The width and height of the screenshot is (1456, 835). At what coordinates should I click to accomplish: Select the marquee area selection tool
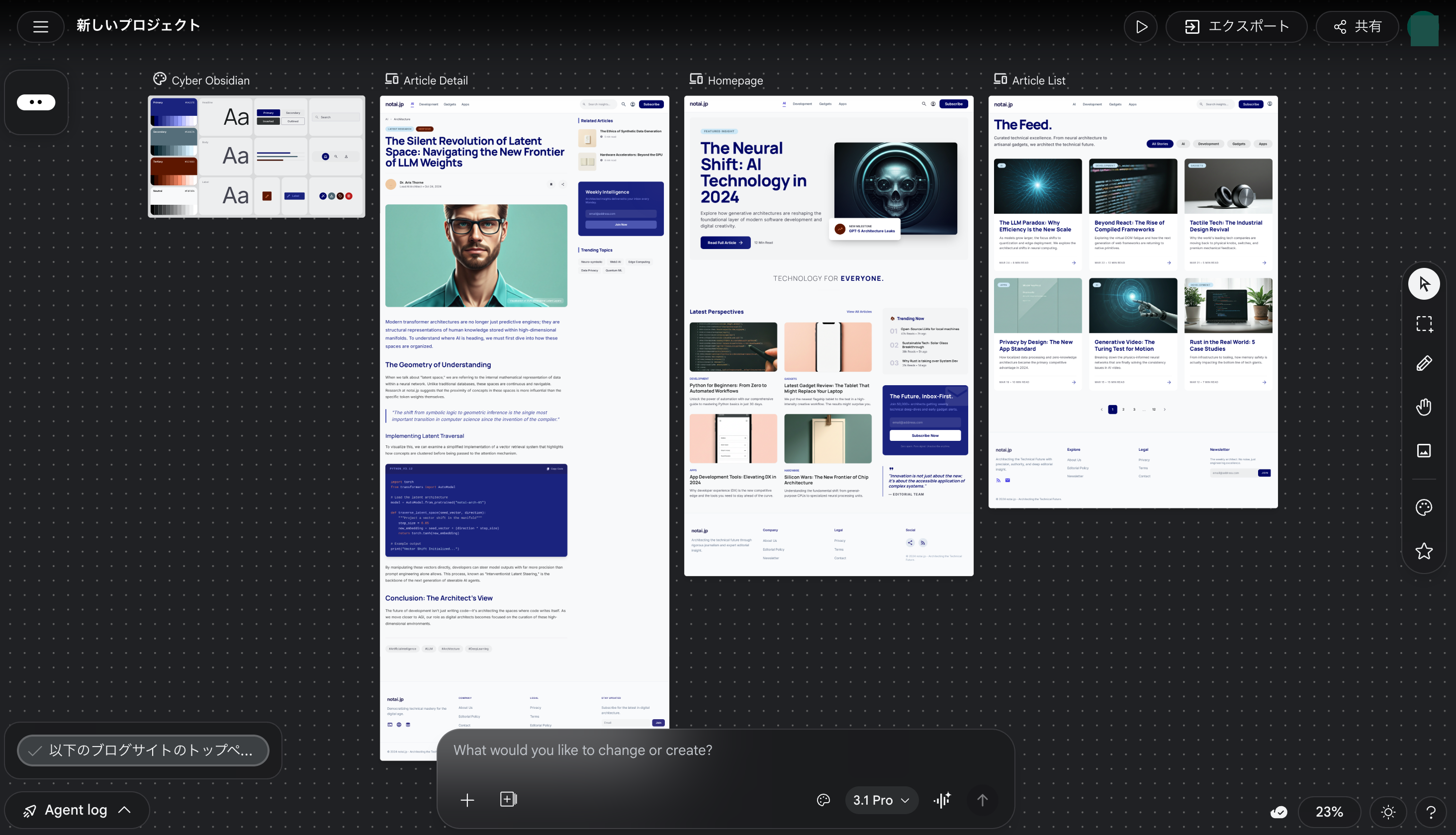pyautogui.click(x=1424, y=324)
